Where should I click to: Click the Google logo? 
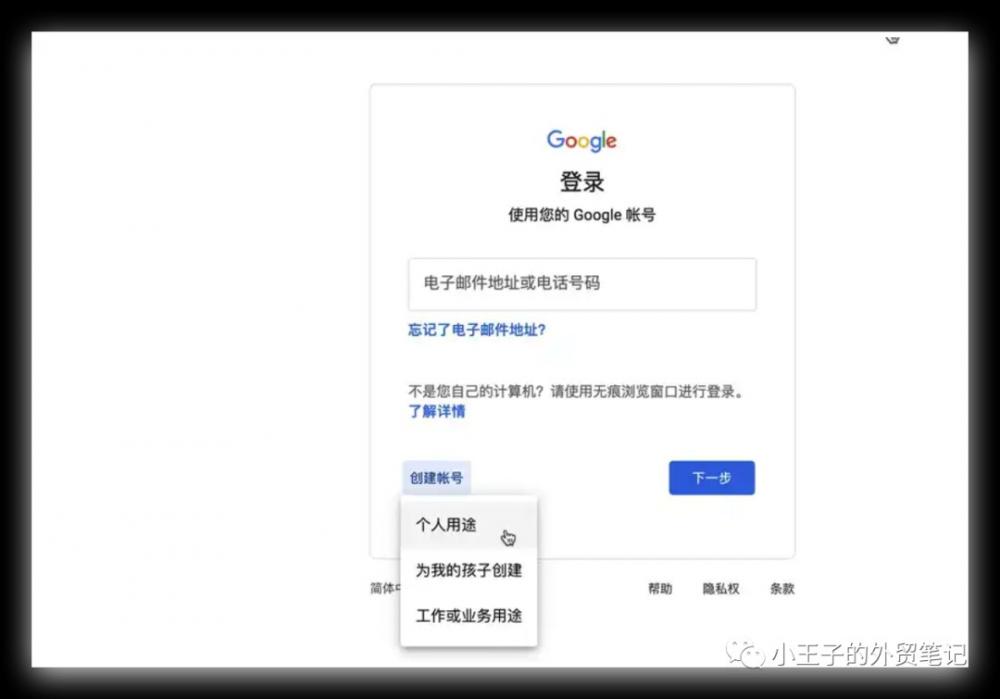582,140
